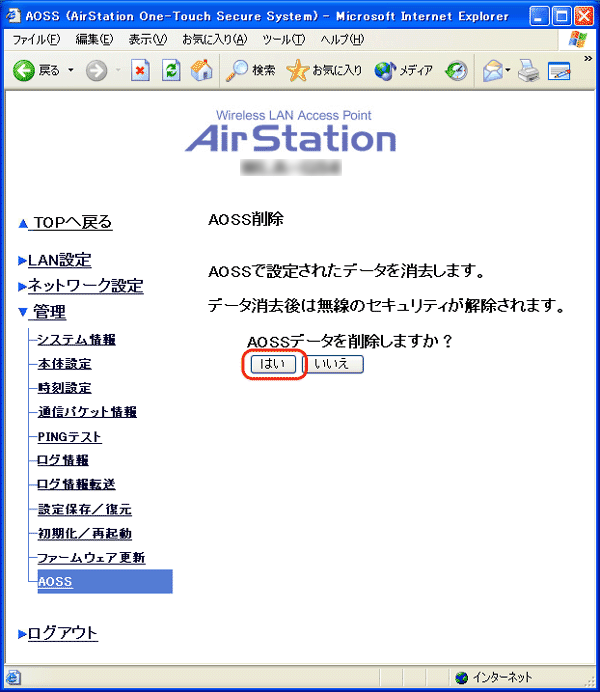The height and width of the screenshot is (692, 600).
Task: Click the Mail envelope icon
Action: click(493, 70)
